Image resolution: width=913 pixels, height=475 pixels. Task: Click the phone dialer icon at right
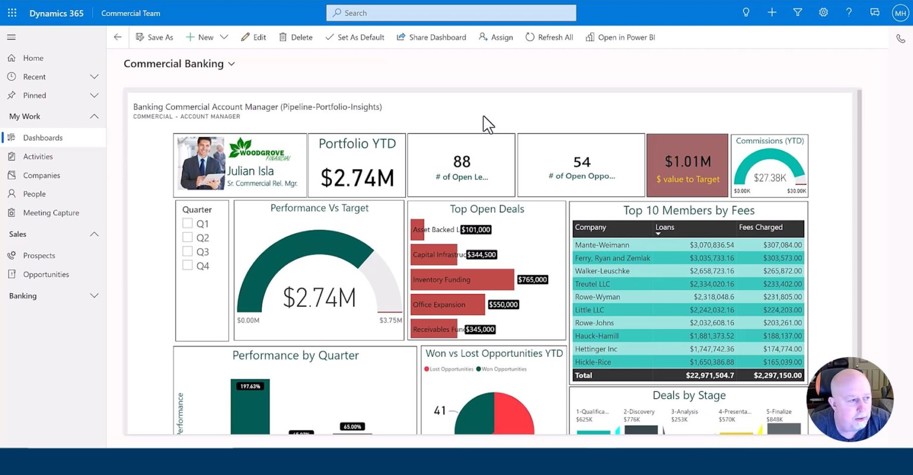pyautogui.click(x=900, y=39)
